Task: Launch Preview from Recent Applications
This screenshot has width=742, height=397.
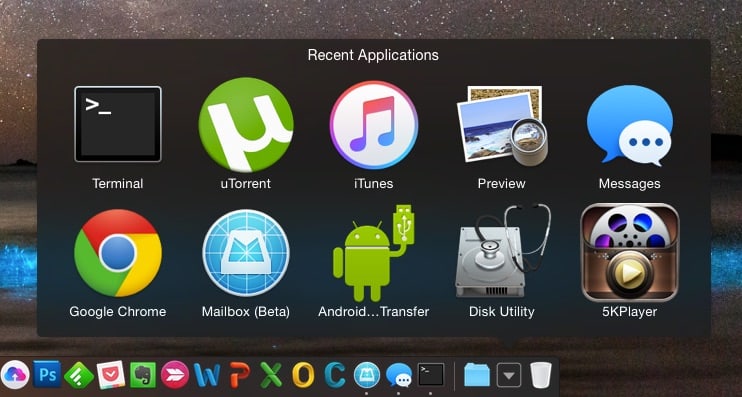Action: pyautogui.click(x=502, y=125)
